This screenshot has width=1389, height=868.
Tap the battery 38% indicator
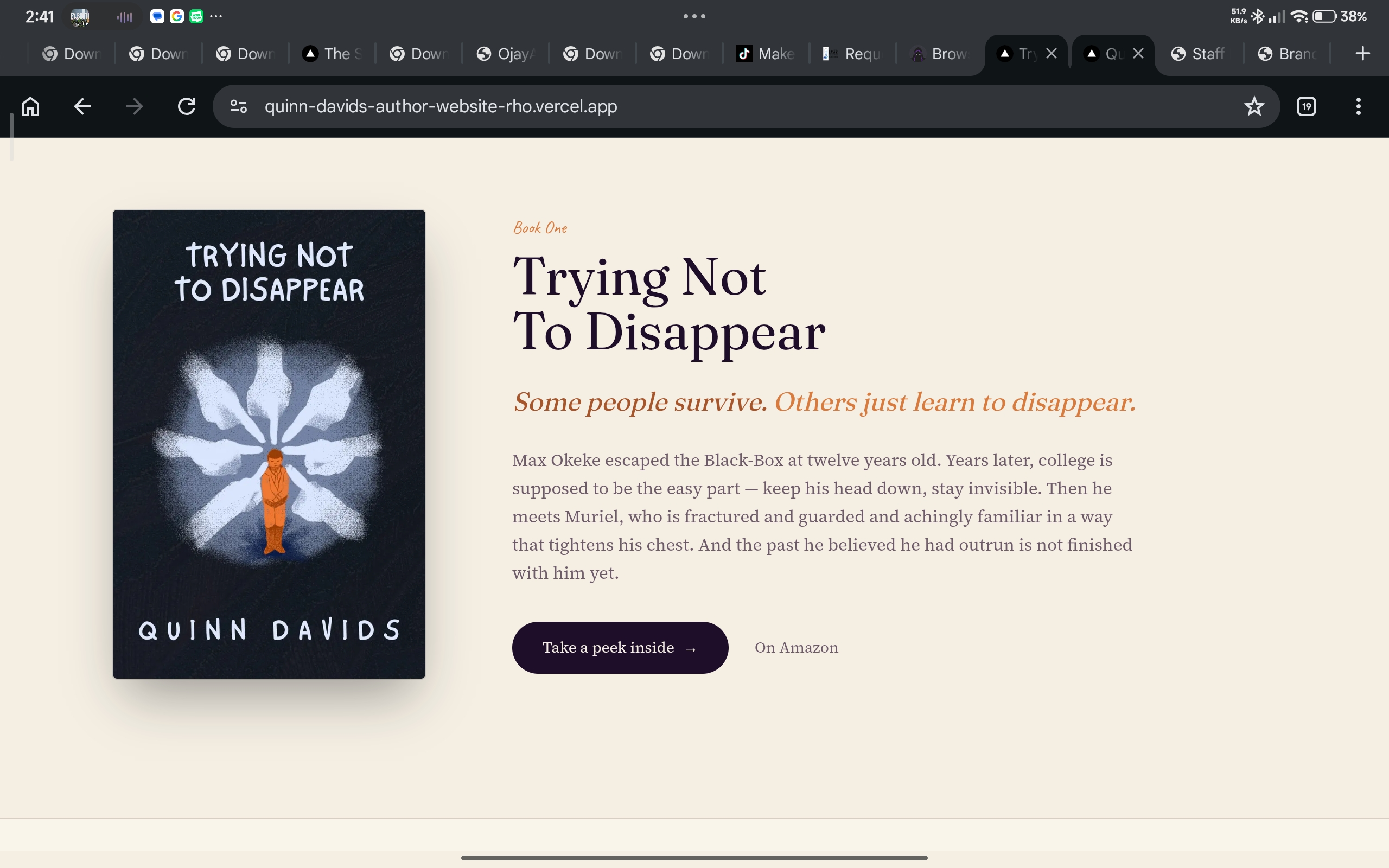1340,16
